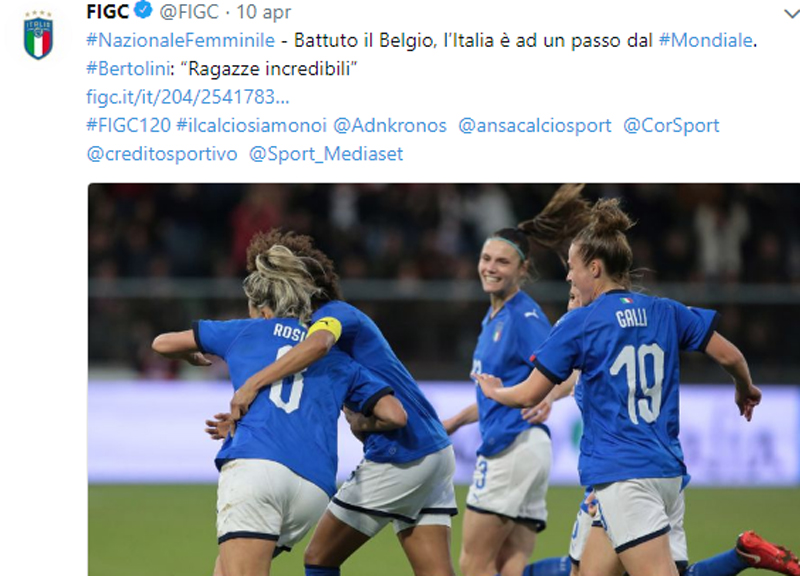Image resolution: width=800 pixels, height=576 pixels.
Task: Open the #NazionaleFemminile hashtag
Action: (181, 40)
